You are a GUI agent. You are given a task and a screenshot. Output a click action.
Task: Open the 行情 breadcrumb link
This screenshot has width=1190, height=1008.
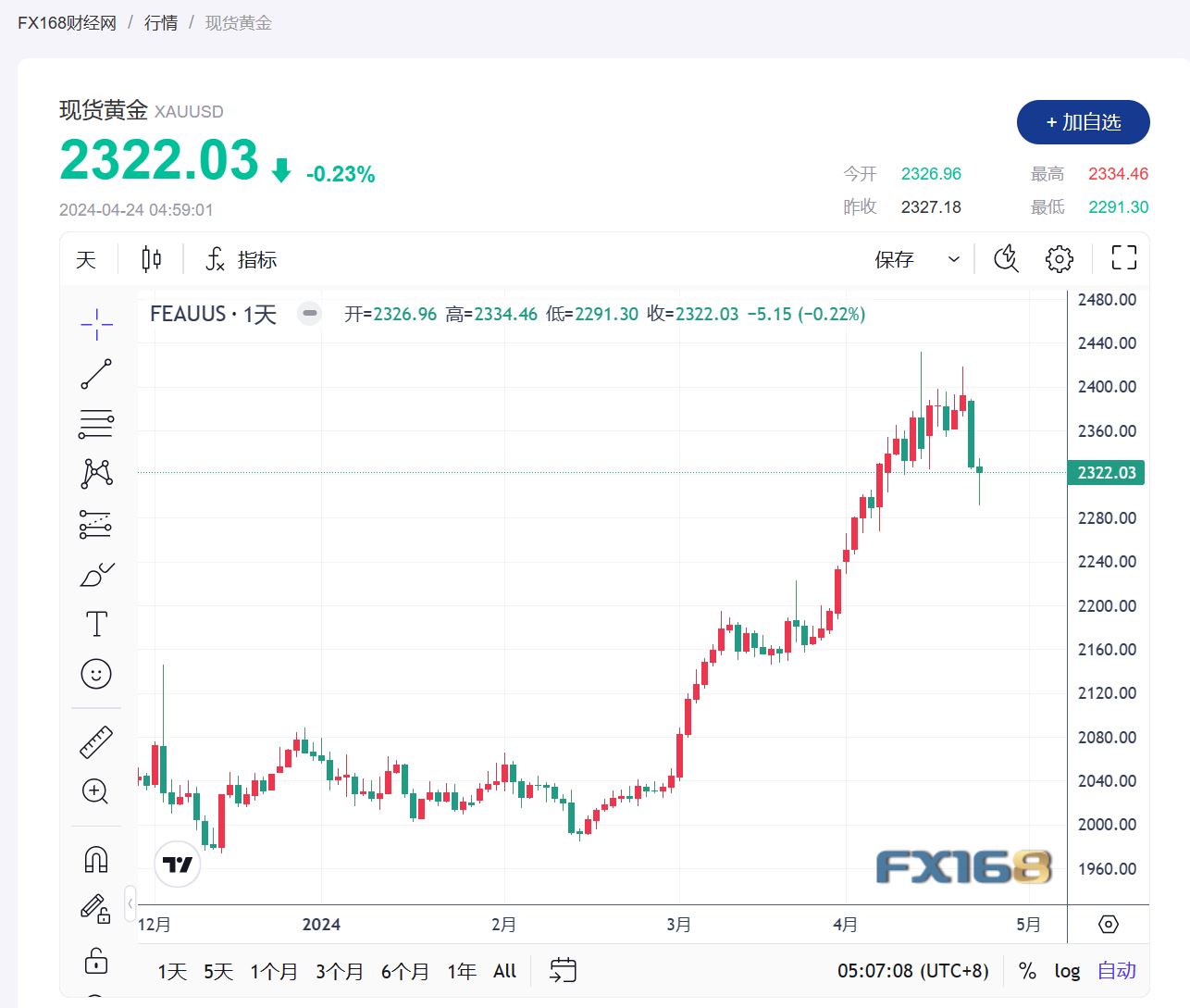point(161,22)
